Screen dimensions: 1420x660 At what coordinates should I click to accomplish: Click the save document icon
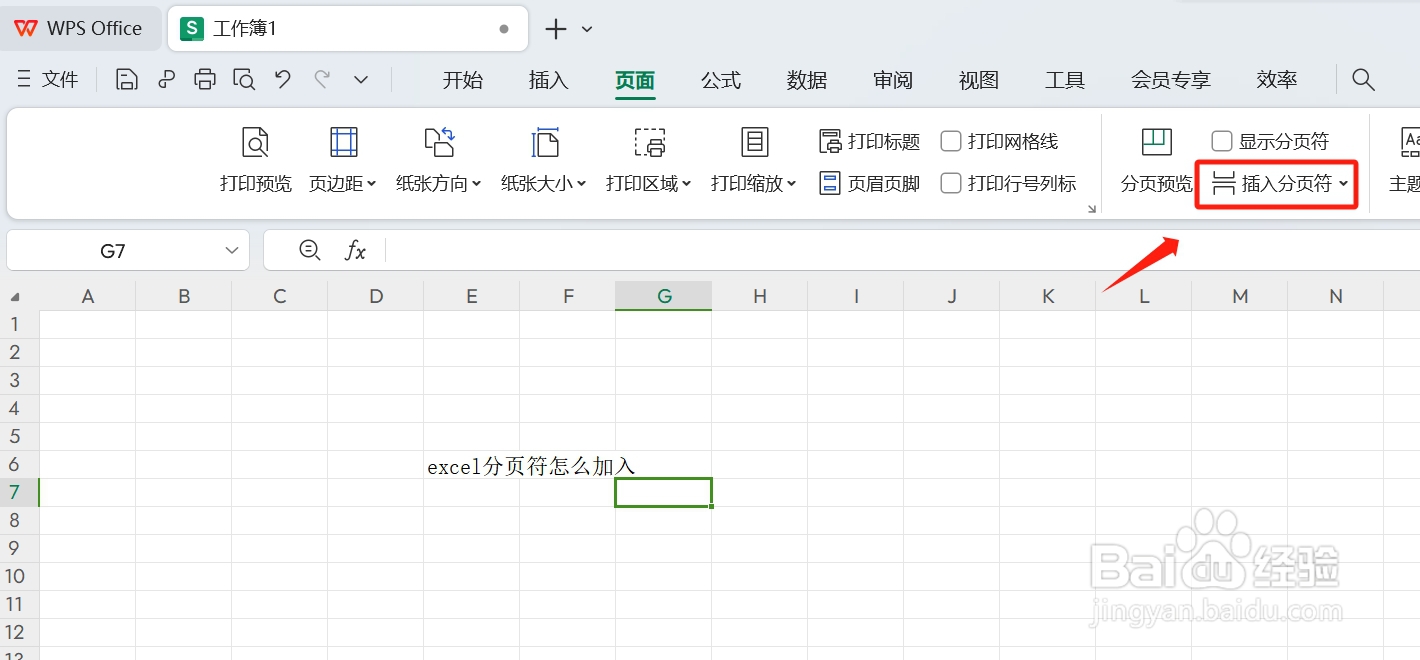coord(126,79)
